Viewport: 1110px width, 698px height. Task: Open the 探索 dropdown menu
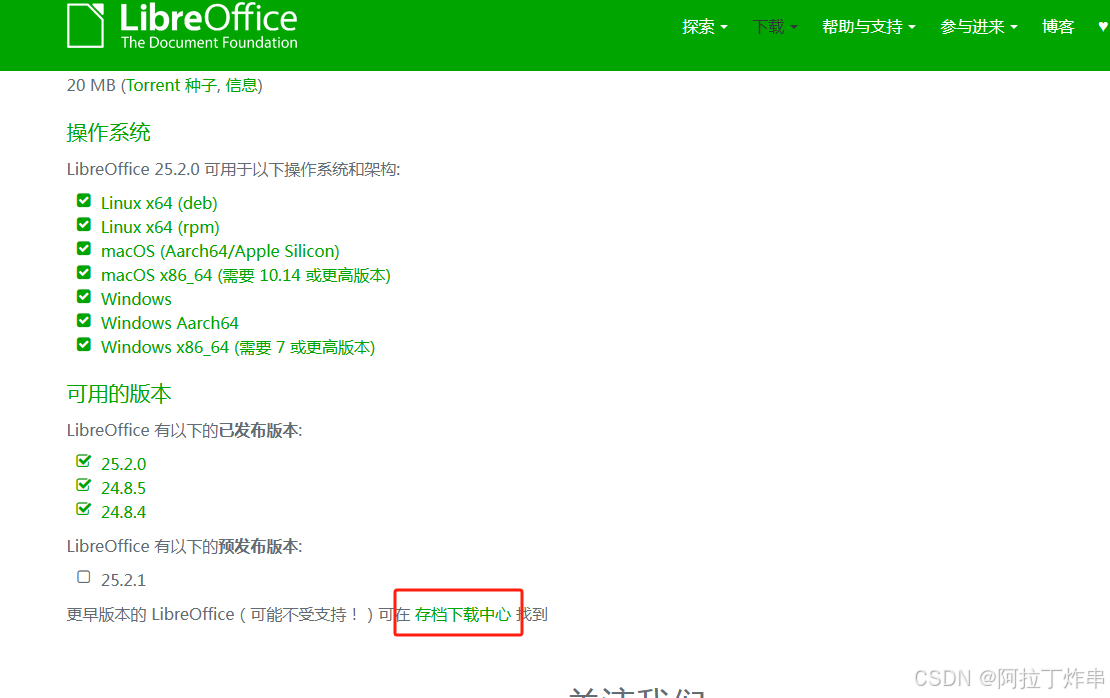point(704,27)
